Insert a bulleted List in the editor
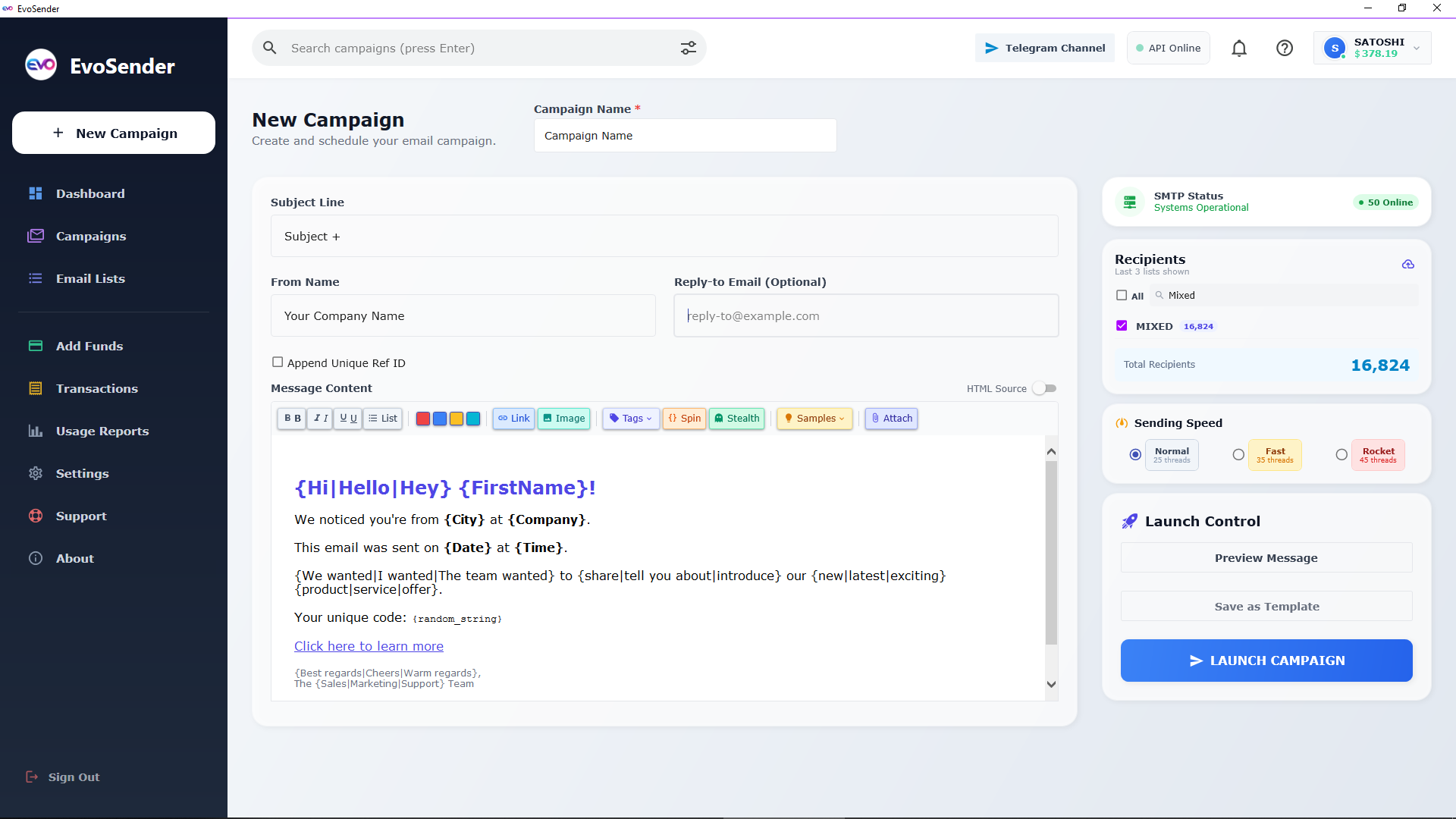This screenshot has height=819, width=1456. click(x=383, y=418)
